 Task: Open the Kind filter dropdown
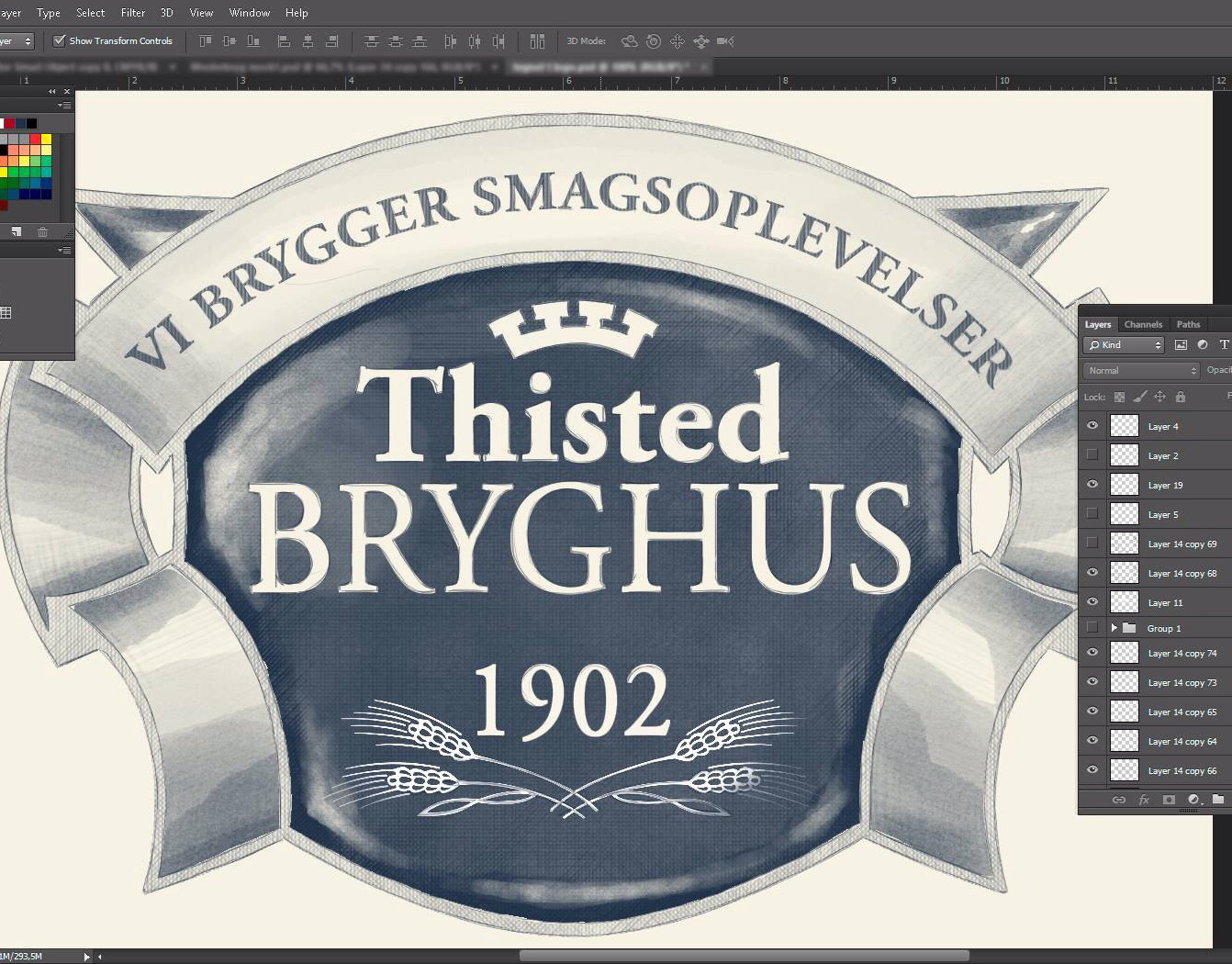coord(1124,345)
